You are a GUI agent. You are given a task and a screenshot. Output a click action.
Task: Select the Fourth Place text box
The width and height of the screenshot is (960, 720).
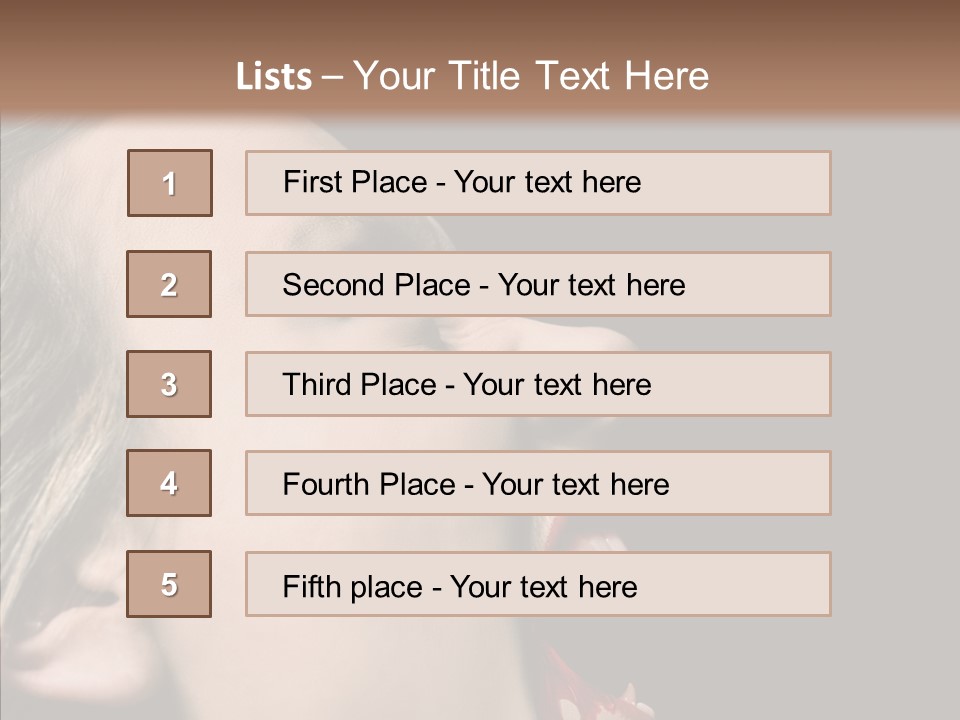click(538, 483)
